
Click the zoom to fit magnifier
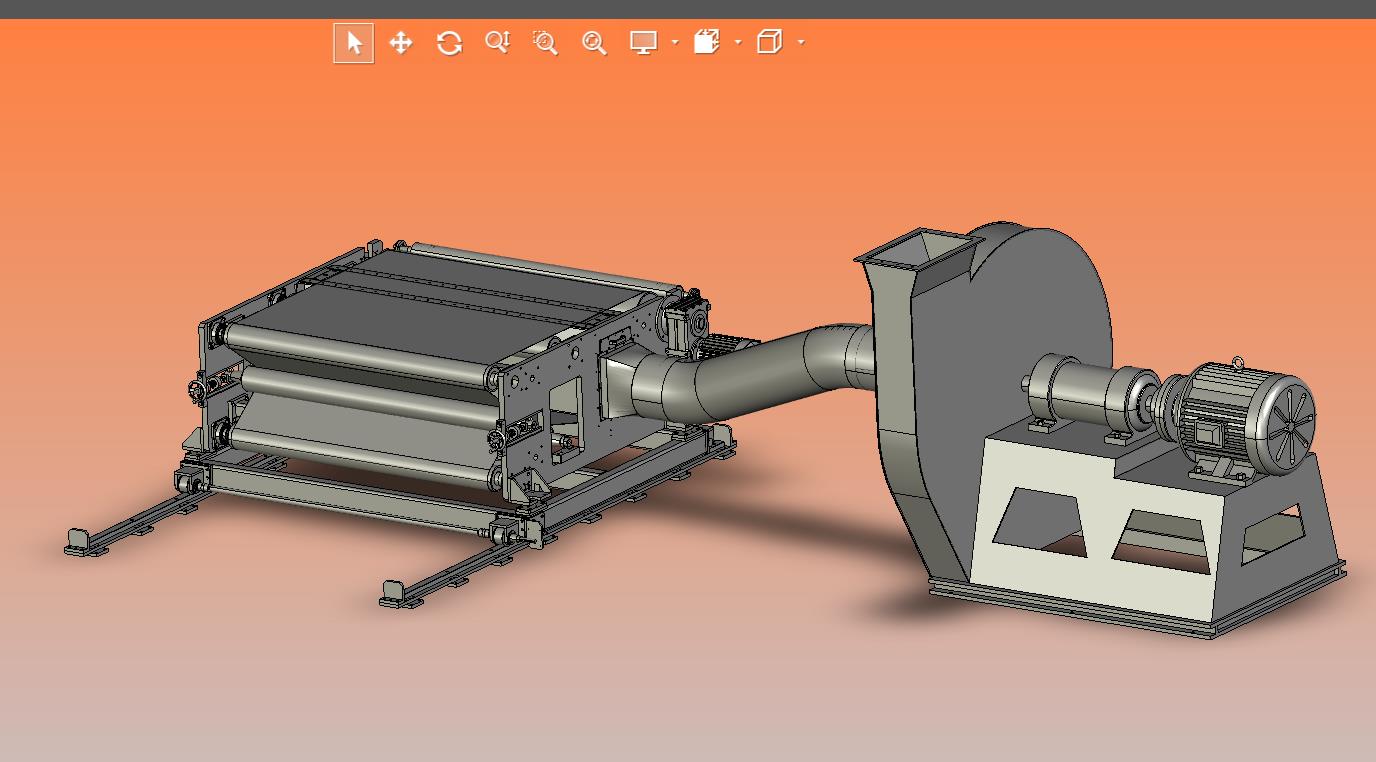(x=594, y=42)
